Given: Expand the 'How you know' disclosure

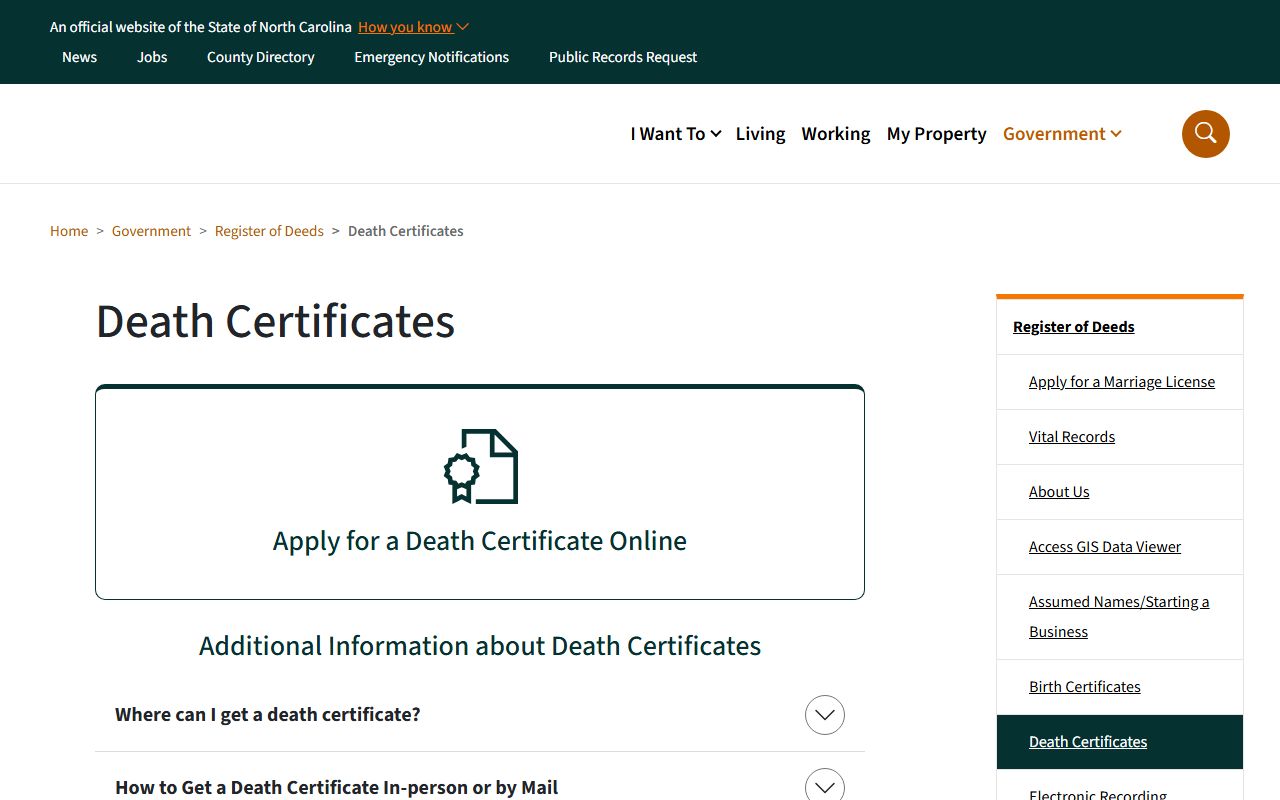Looking at the screenshot, I should (x=413, y=27).
